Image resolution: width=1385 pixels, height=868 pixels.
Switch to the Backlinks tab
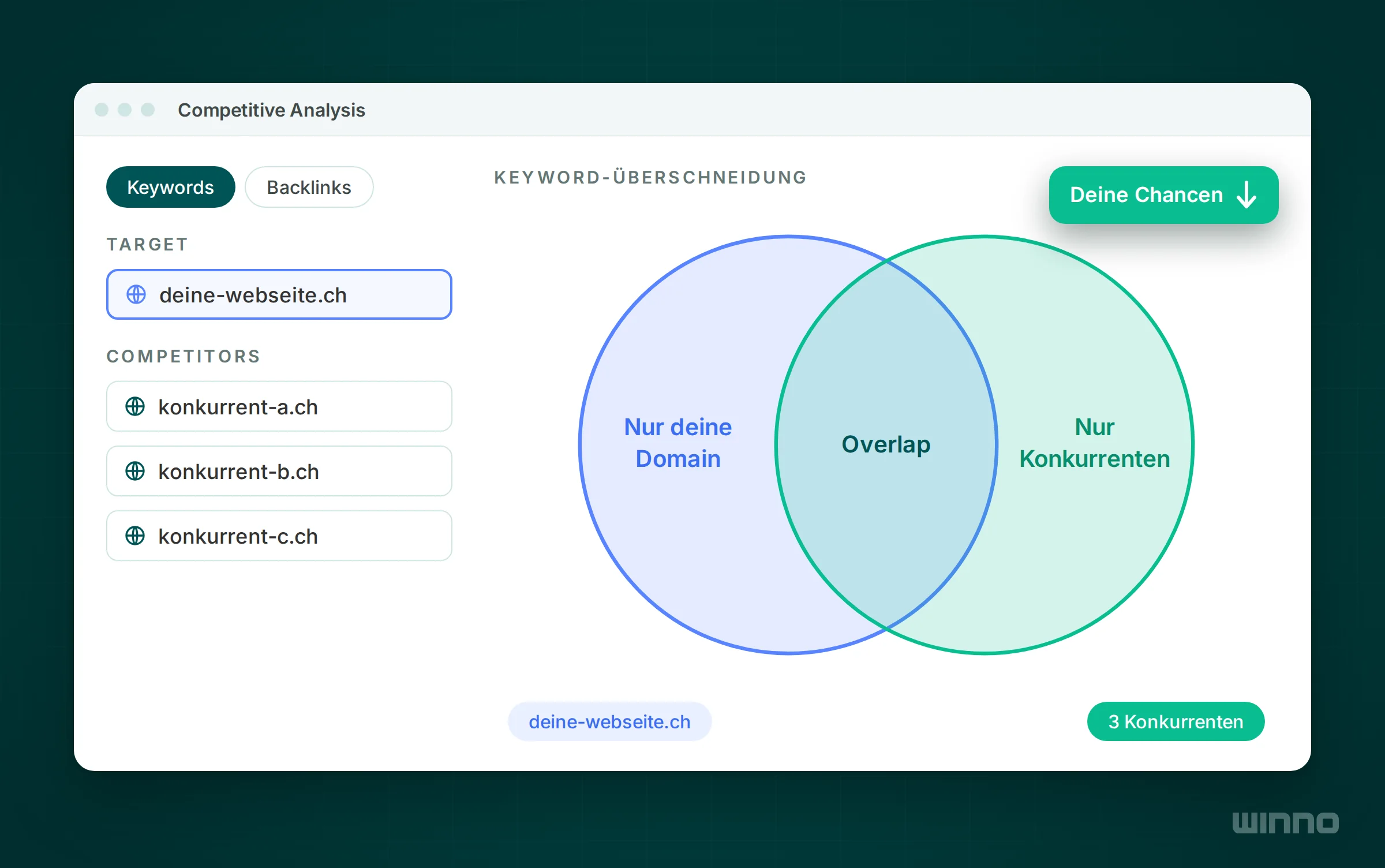click(x=309, y=187)
